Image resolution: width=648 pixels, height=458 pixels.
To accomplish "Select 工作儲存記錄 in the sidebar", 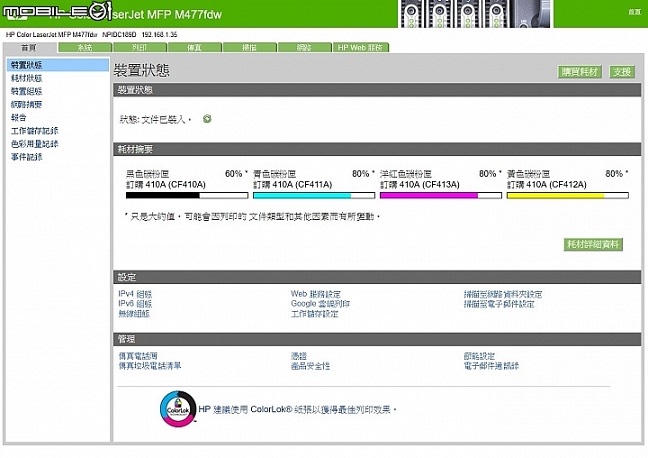I will point(34,131).
